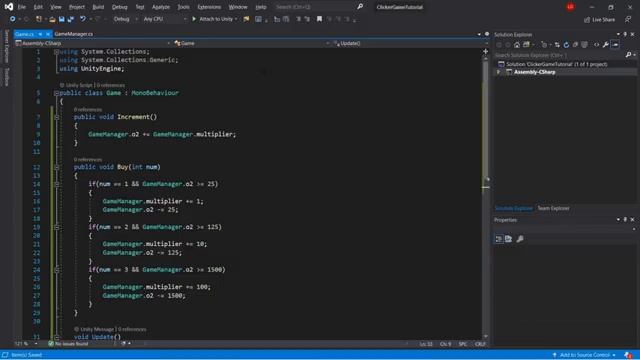The height and width of the screenshot is (360, 640).
Task: Collapse the Buy(int num) method outline
Action: pos(57,167)
